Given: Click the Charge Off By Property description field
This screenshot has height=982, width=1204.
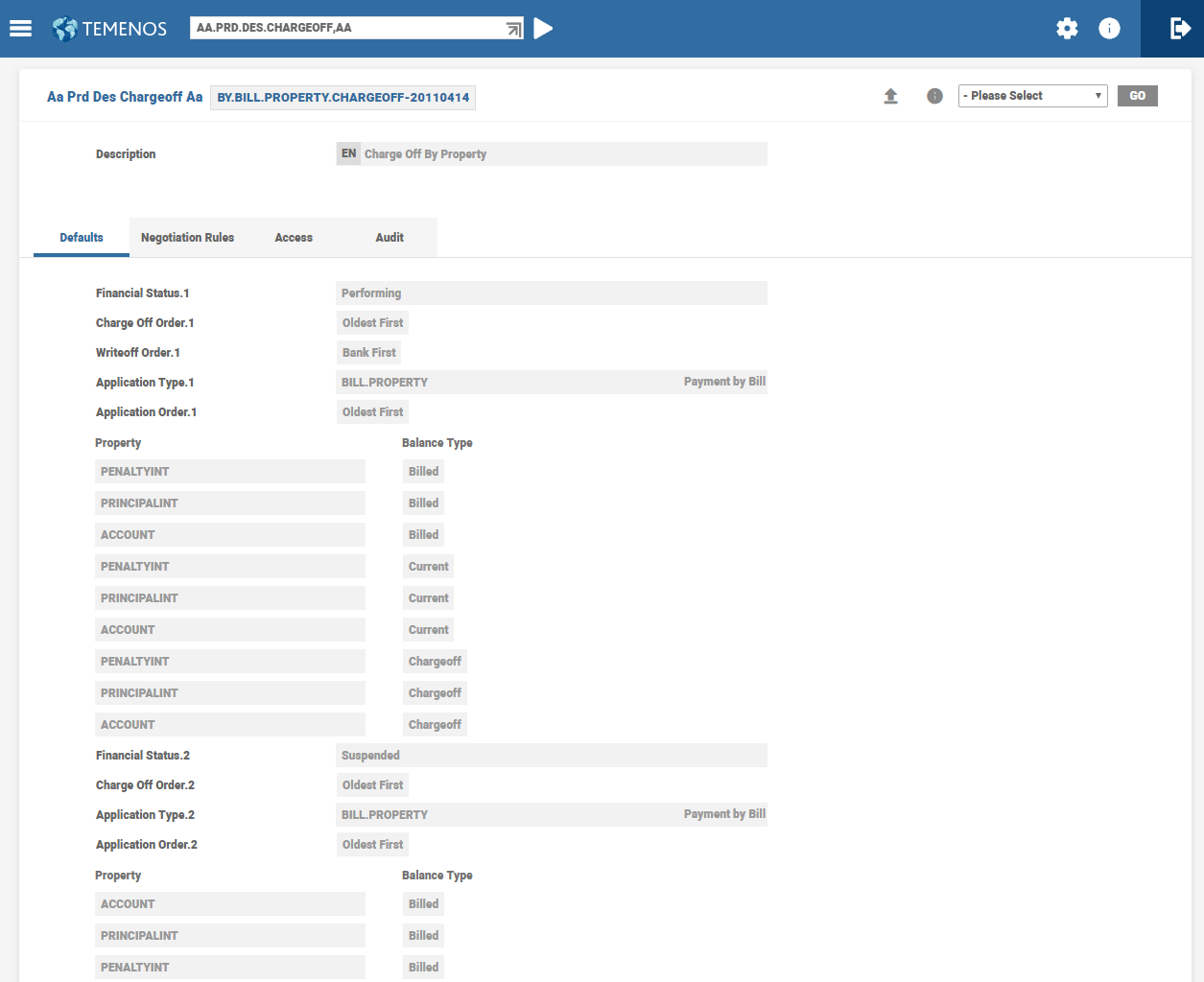Looking at the screenshot, I should click(563, 154).
